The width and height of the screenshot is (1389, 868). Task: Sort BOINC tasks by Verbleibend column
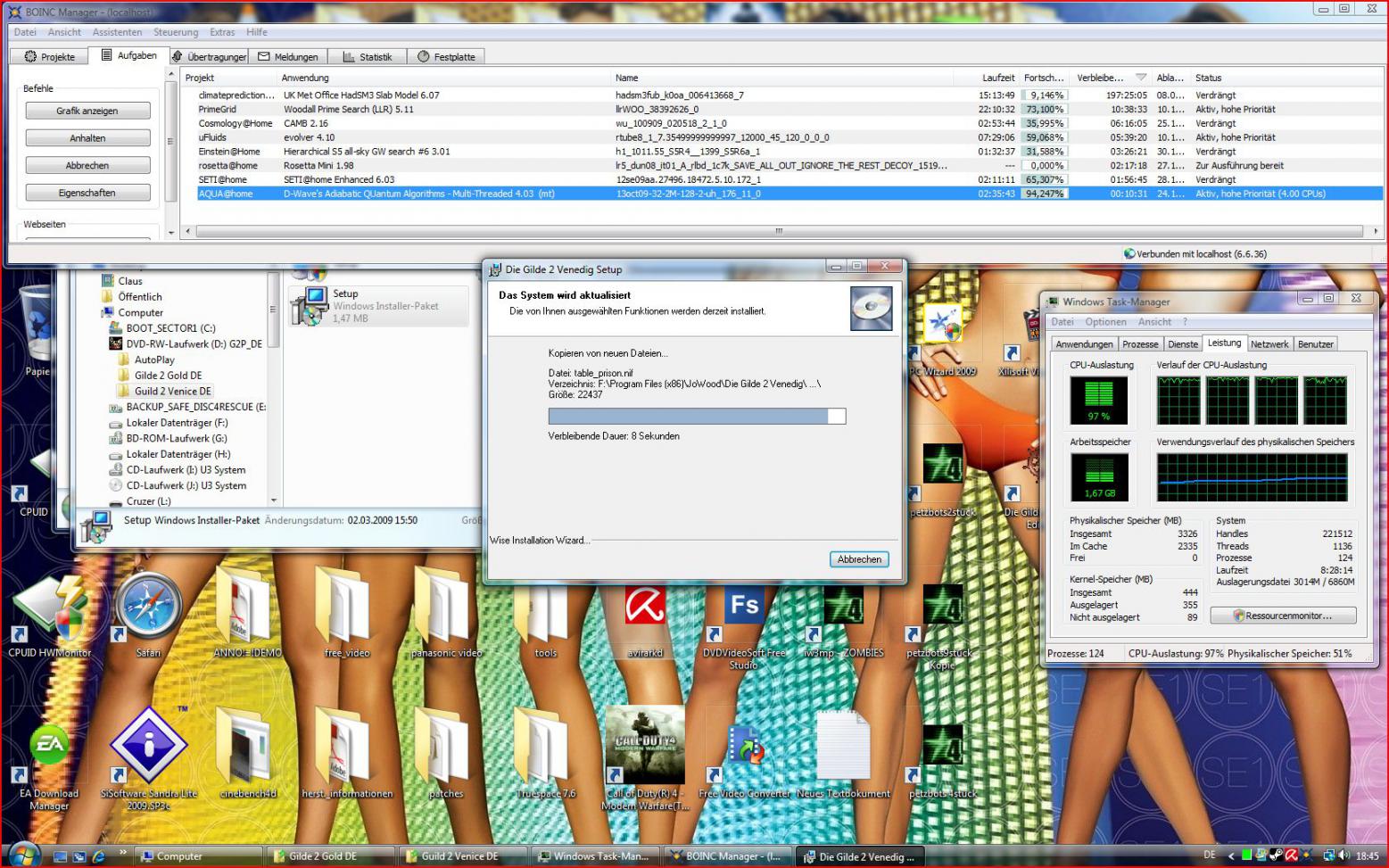[x=1110, y=78]
